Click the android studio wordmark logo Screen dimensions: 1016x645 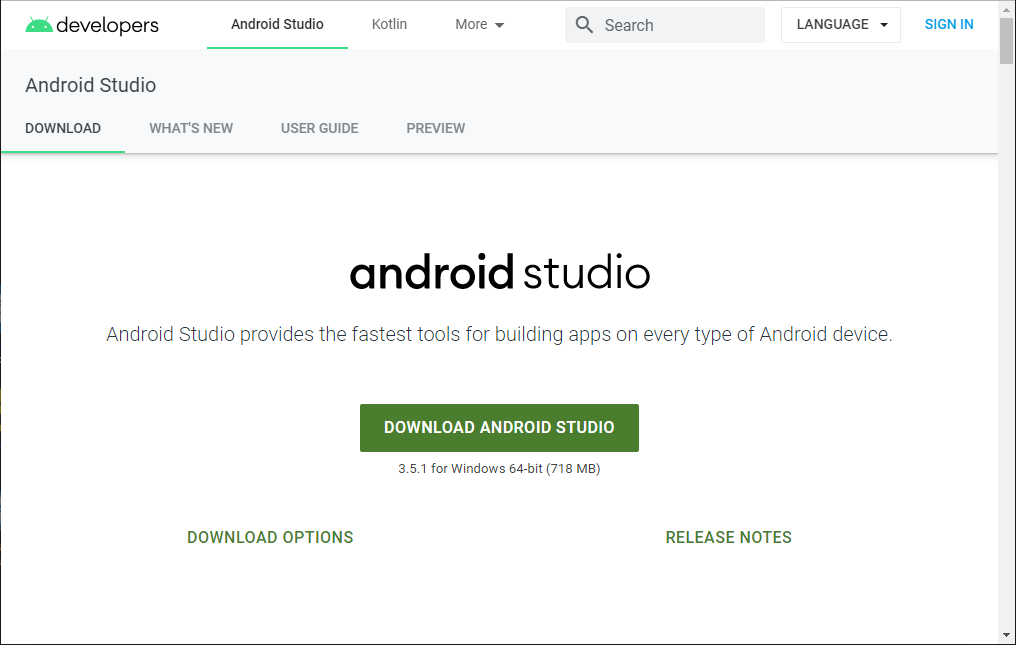[x=499, y=270]
